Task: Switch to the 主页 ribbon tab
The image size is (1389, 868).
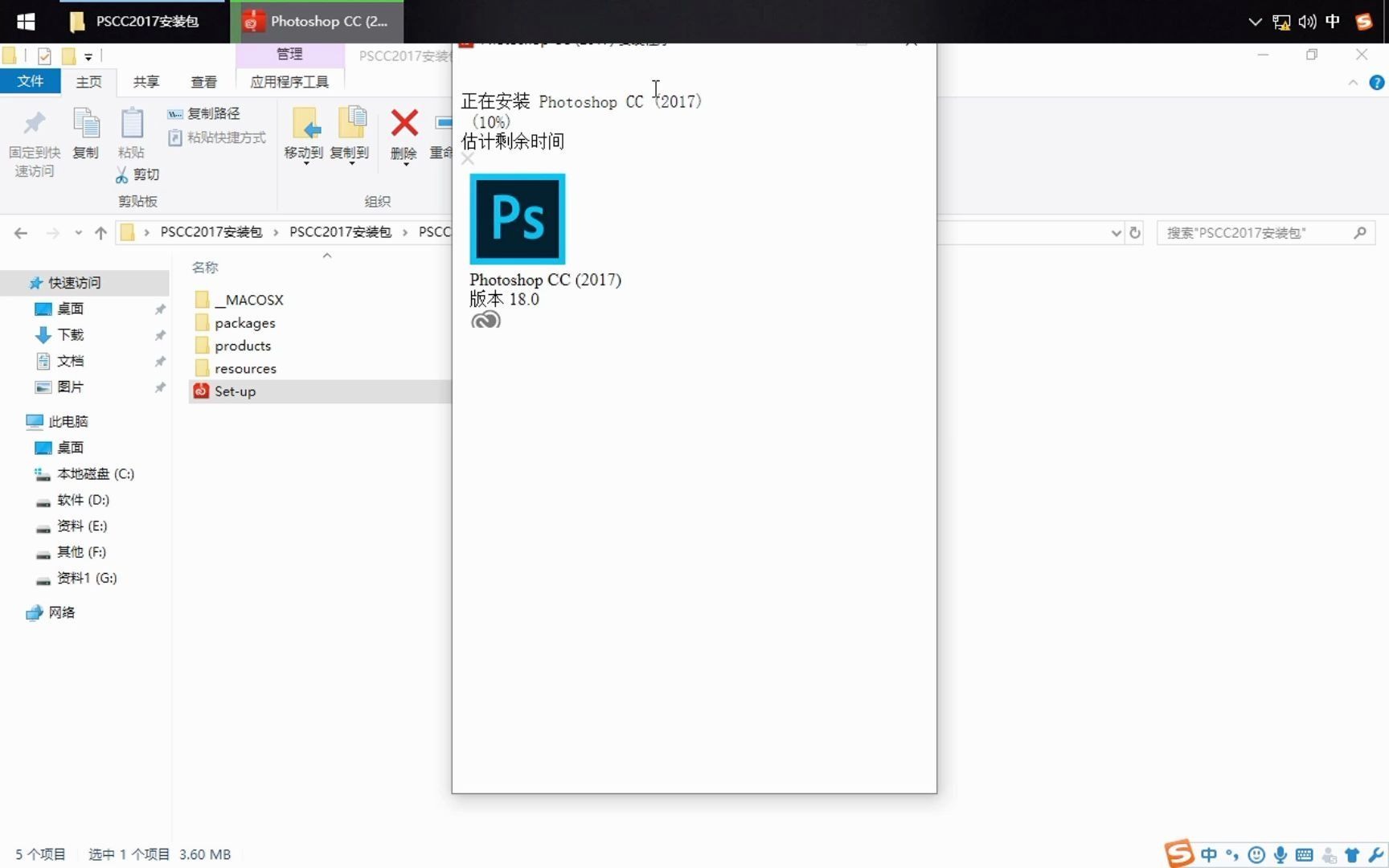Action: click(x=88, y=81)
